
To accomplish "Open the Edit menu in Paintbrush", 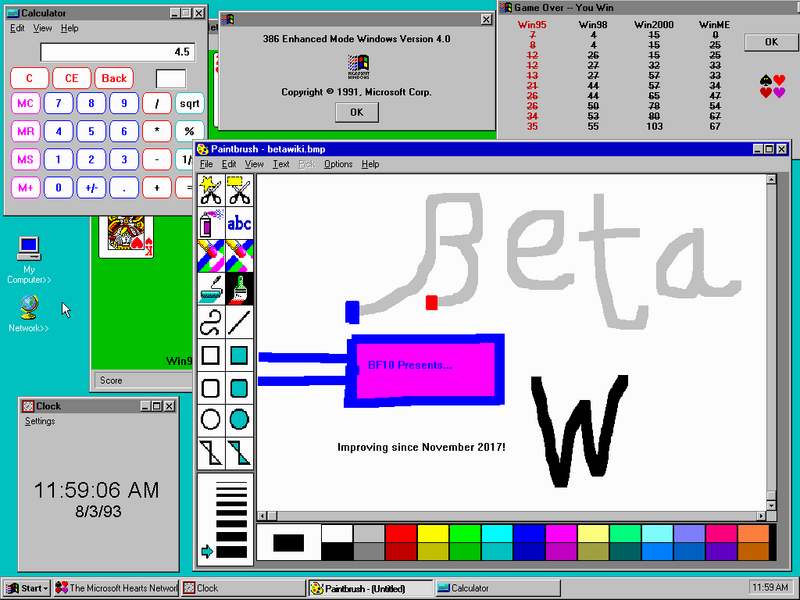I will 229,164.
